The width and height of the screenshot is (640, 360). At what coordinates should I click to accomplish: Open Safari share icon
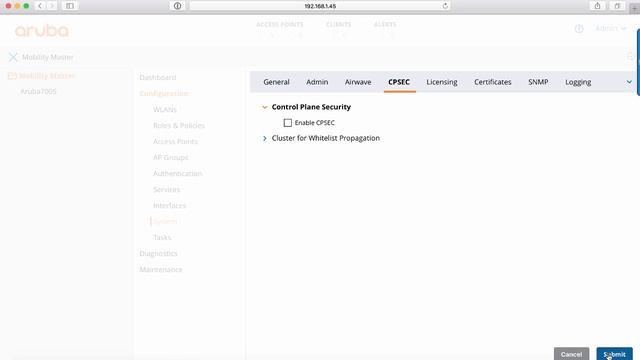[597, 6]
